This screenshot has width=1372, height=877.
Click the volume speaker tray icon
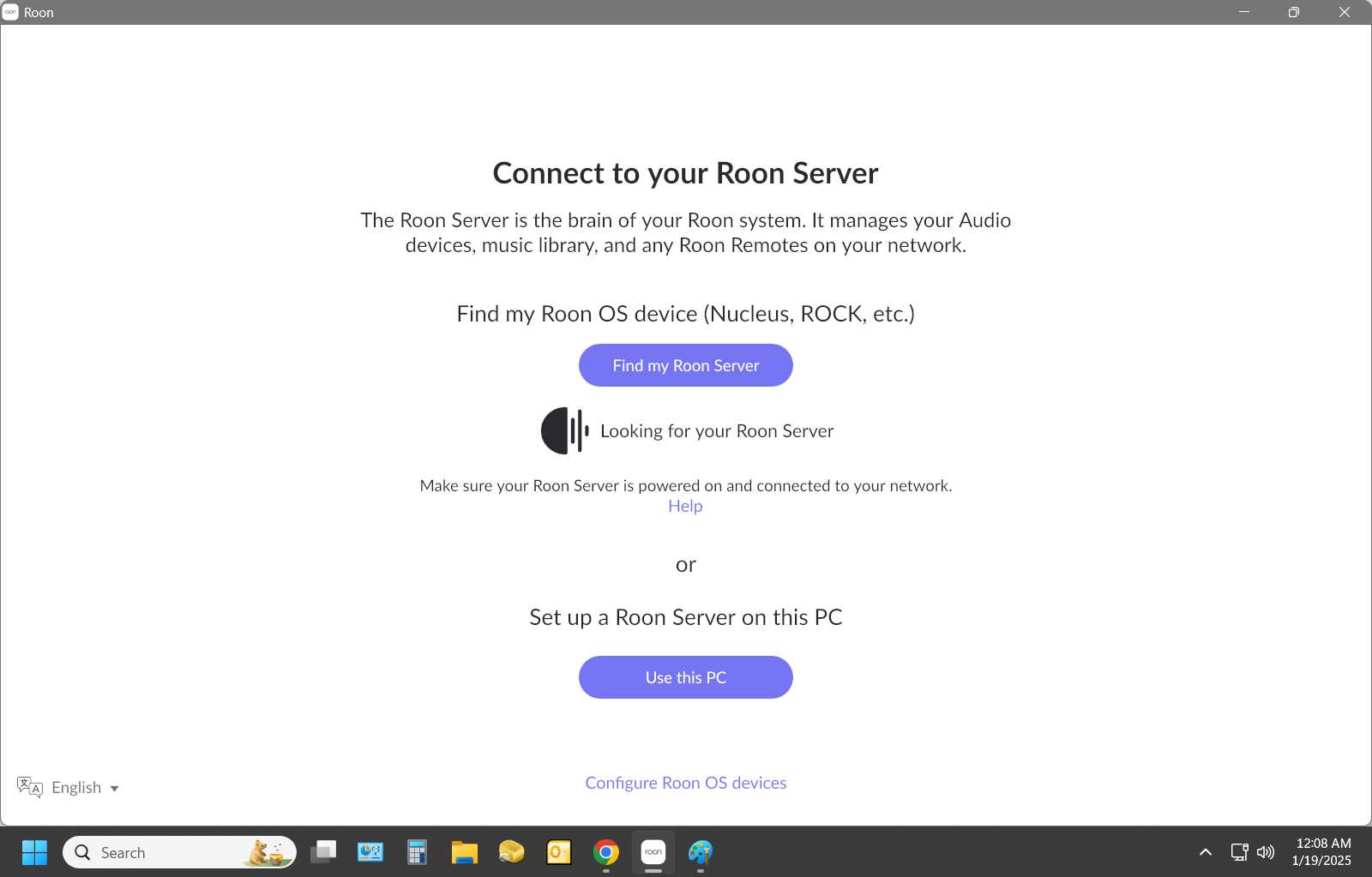point(1266,852)
